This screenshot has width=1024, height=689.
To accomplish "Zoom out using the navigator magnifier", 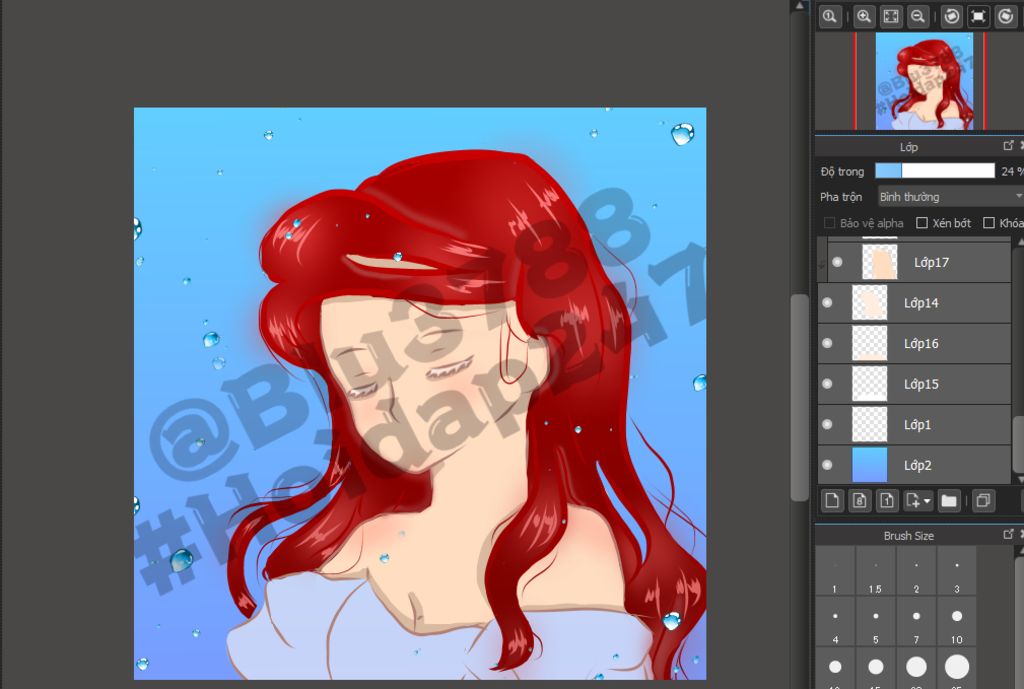I will 918,16.
